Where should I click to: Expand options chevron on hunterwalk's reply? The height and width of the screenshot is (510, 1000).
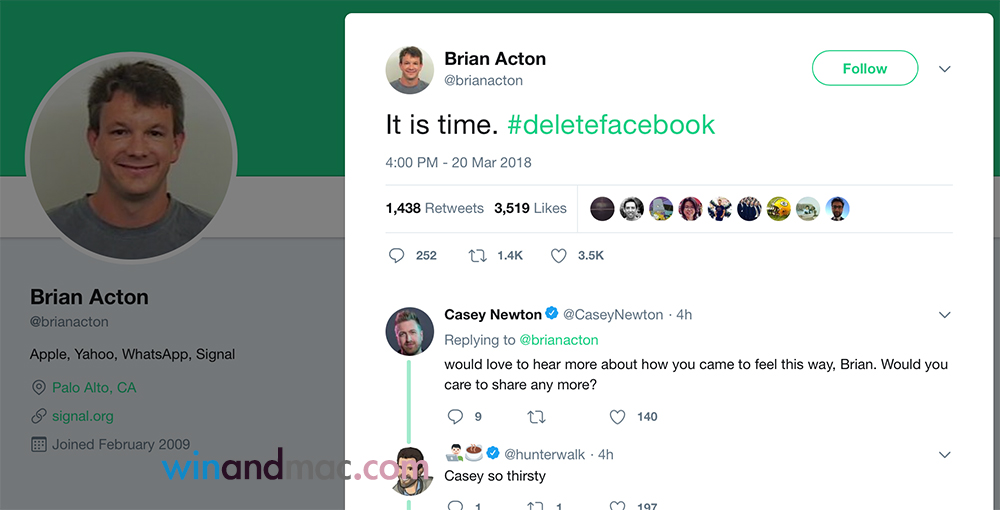[x=945, y=455]
